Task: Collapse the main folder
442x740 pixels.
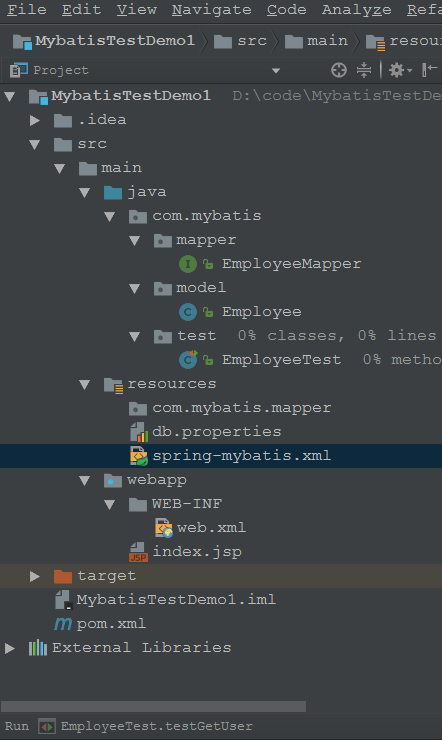Action: coord(59,169)
